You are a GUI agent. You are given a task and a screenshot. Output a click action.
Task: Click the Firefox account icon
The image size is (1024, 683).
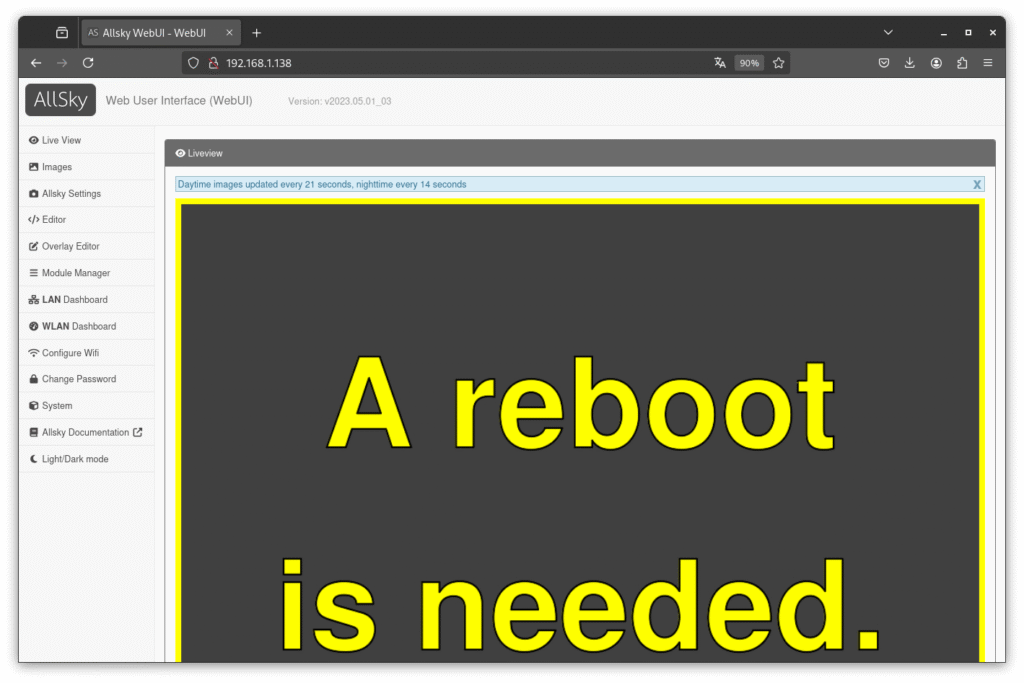936,63
